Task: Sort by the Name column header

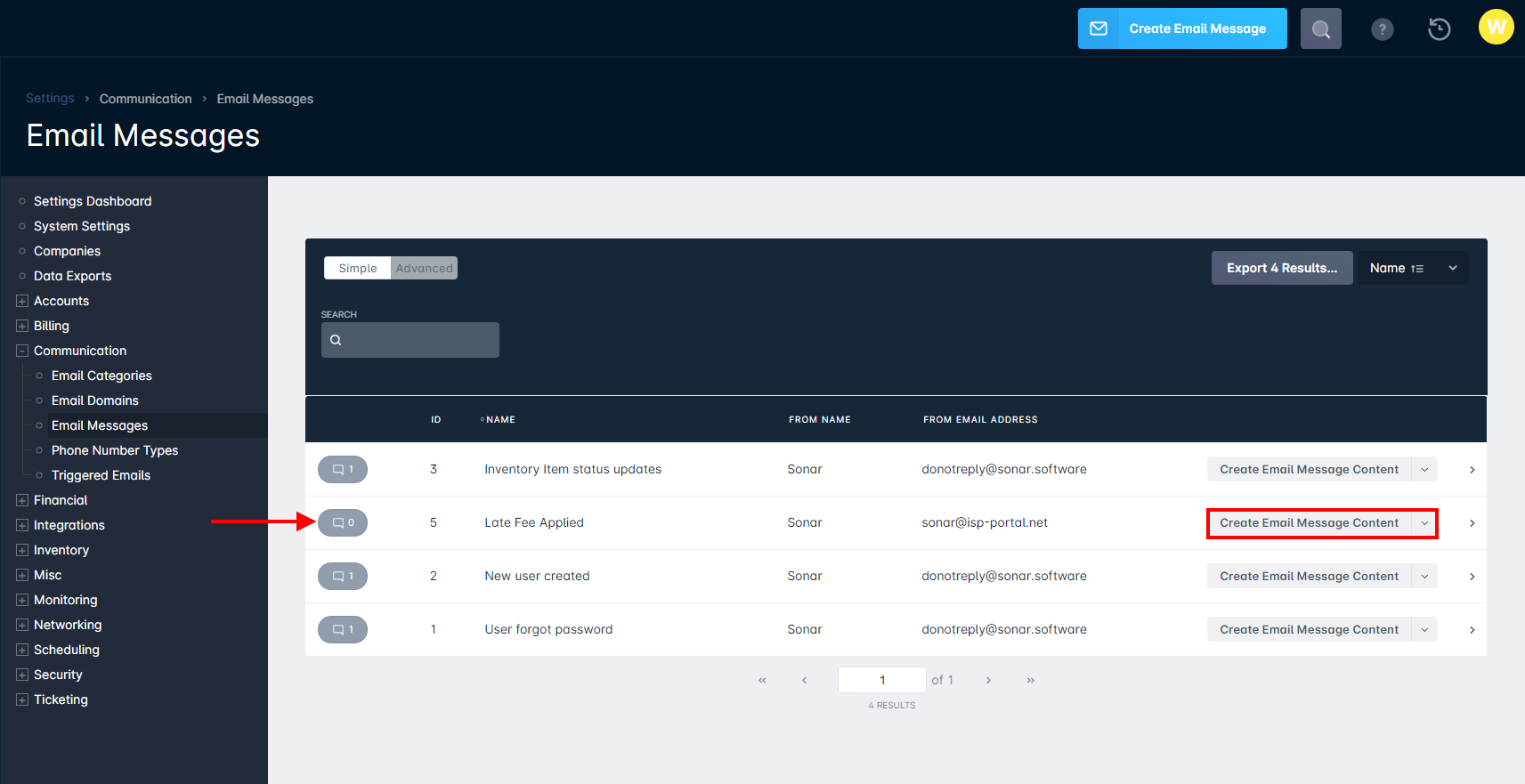Action: (500, 419)
